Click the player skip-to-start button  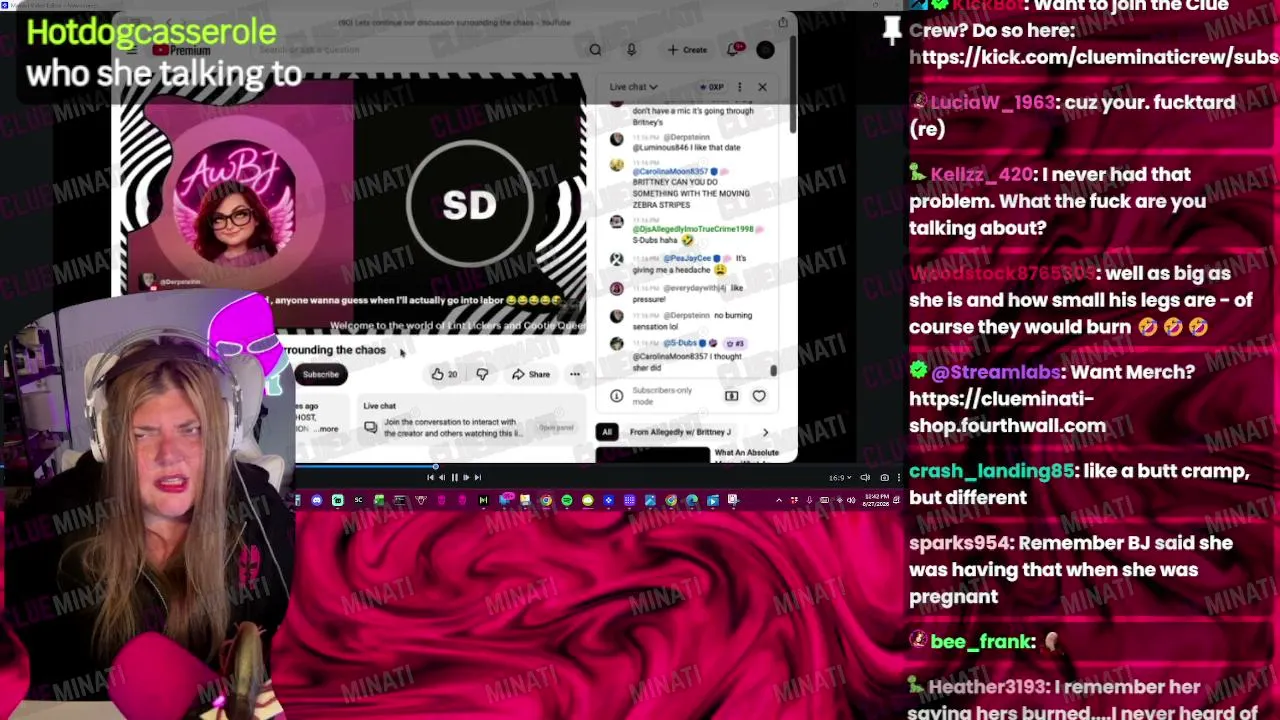431,478
